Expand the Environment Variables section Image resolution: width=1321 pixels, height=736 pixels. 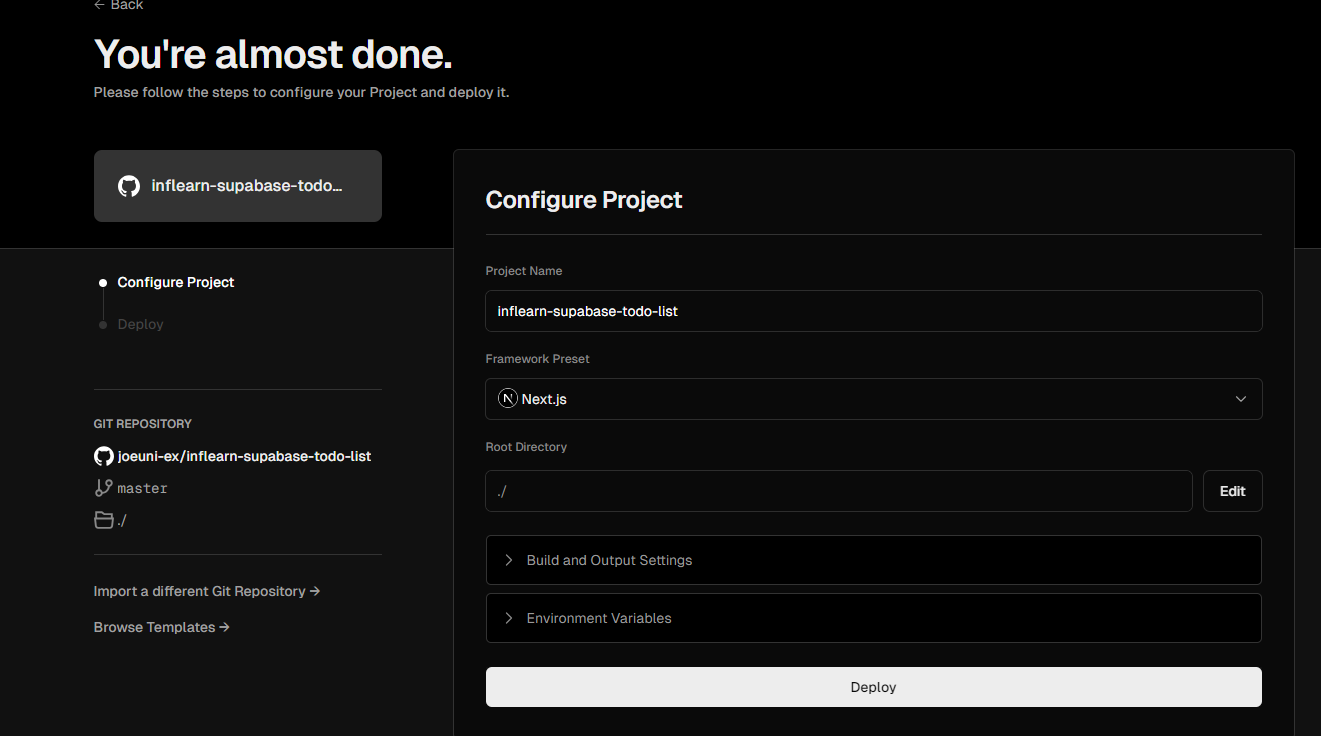point(873,618)
